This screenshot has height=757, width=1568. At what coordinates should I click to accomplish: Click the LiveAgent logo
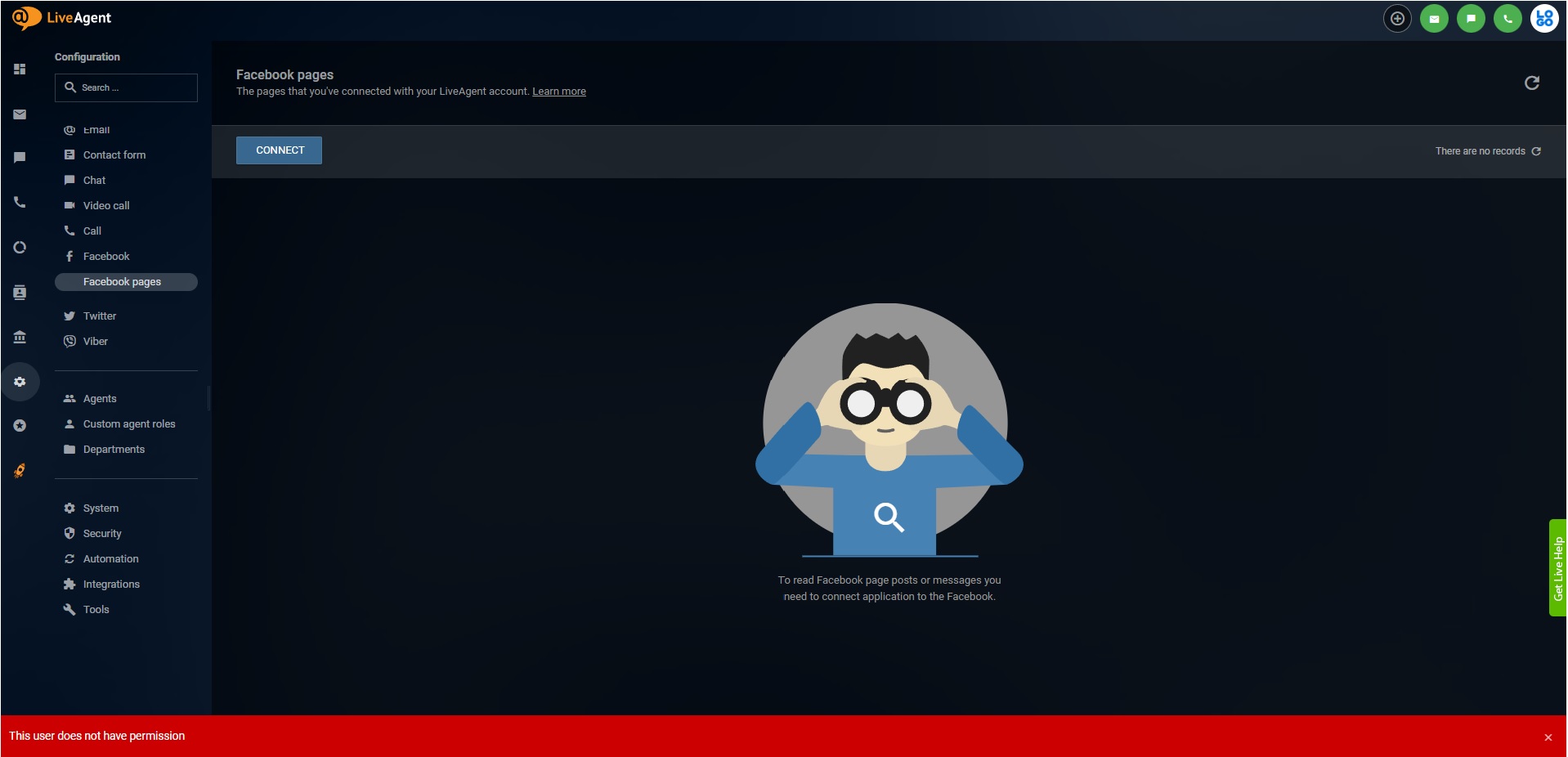(62, 18)
